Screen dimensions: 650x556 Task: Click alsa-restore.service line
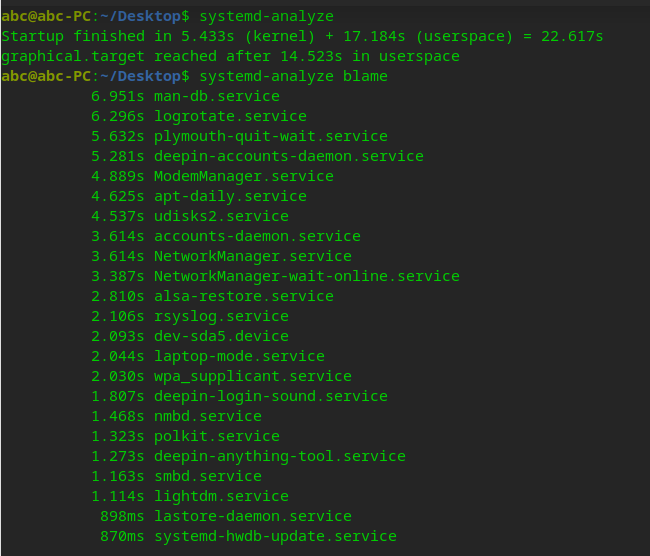point(243,296)
